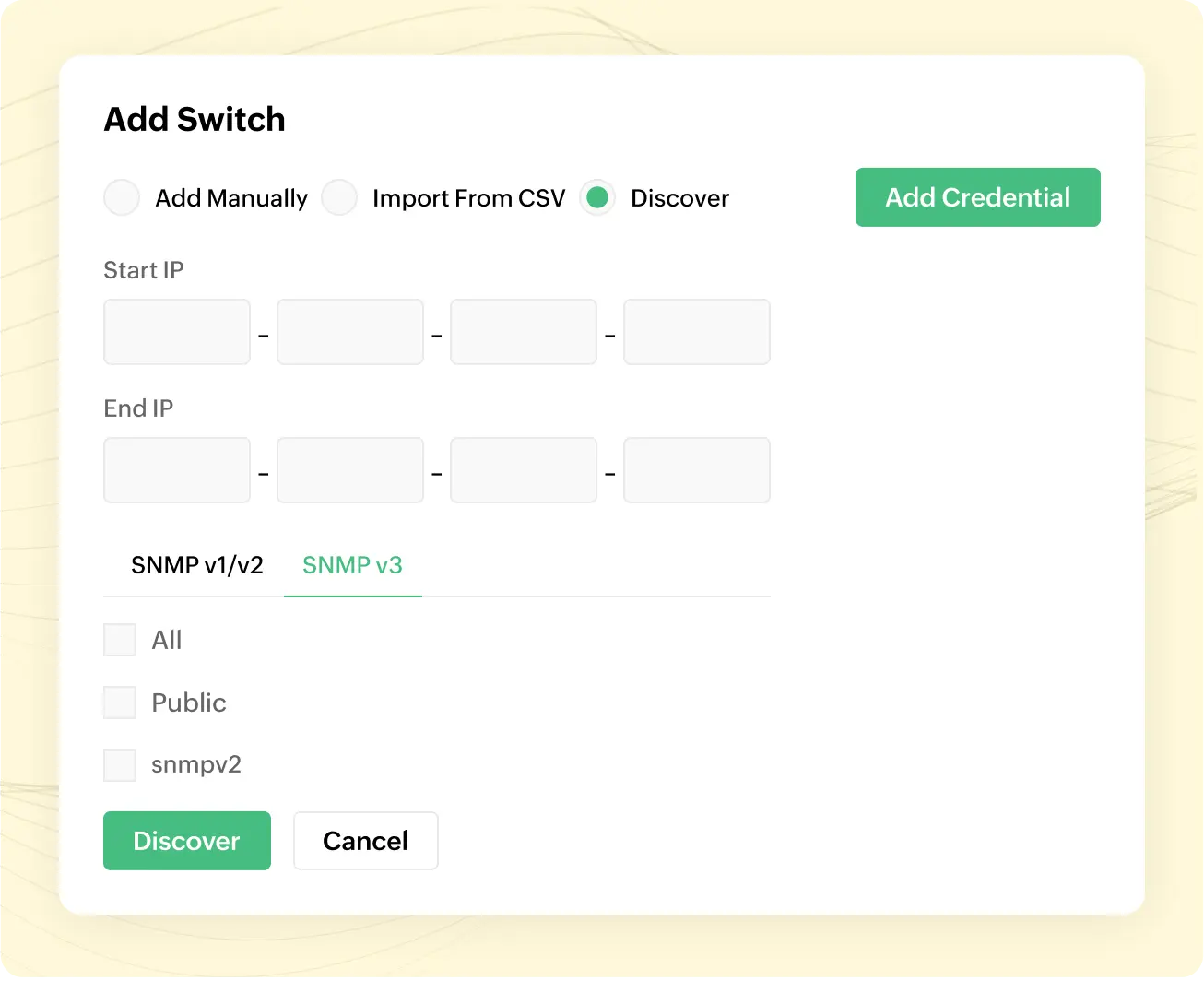The width and height of the screenshot is (1204, 981).
Task: Choose Import From CSV option
Action: click(x=339, y=197)
